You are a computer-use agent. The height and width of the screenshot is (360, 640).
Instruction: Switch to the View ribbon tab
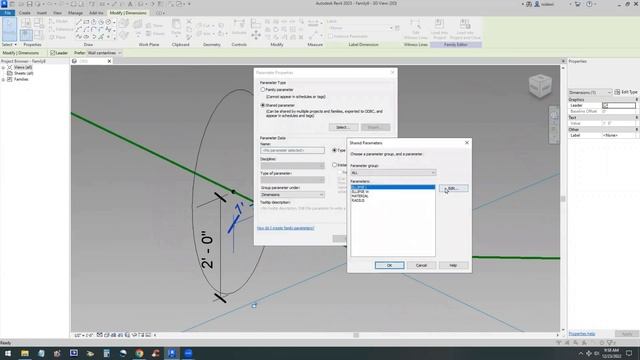[x=57, y=13]
